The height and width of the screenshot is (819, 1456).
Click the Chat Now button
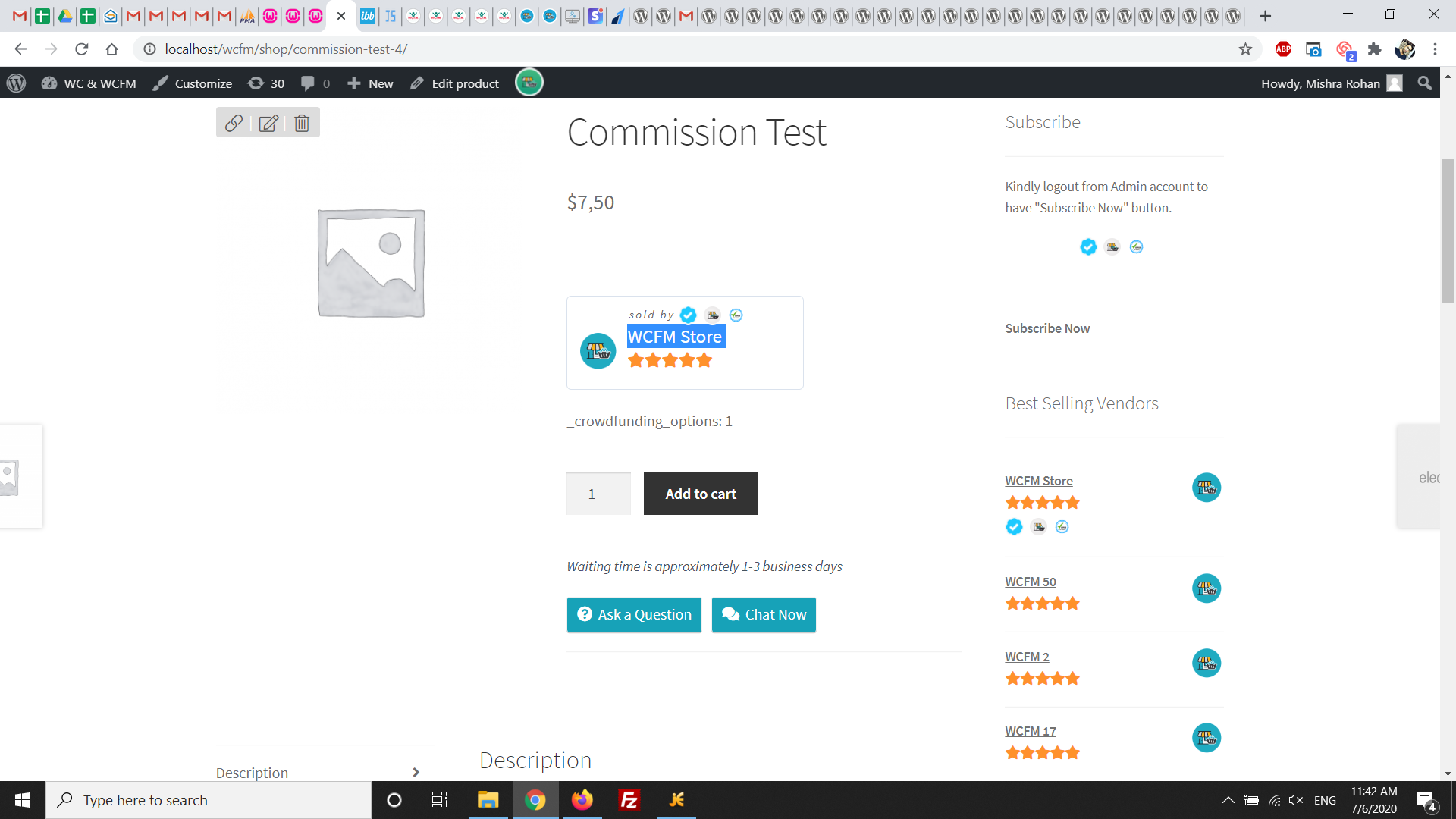pos(764,615)
